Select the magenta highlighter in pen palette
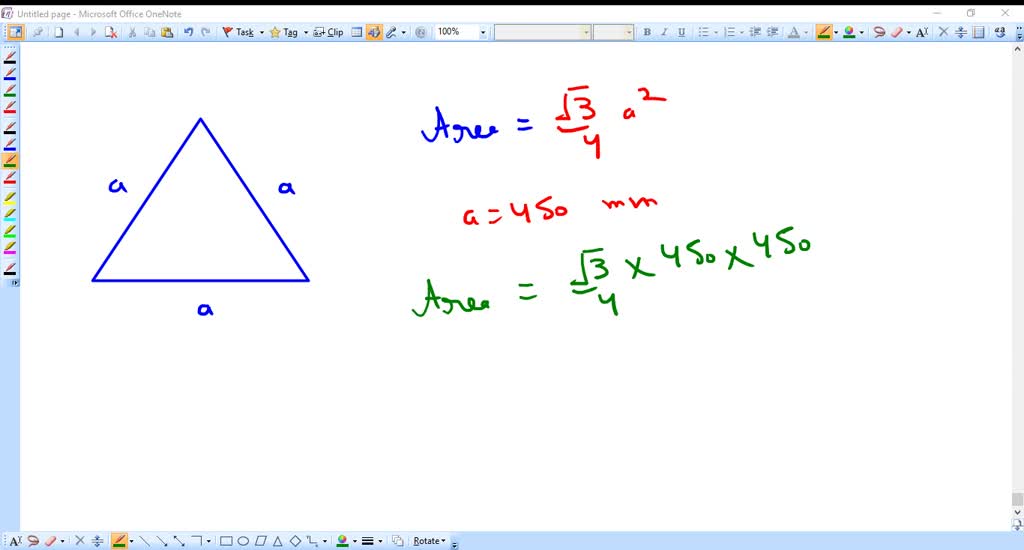The image size is (1024, 550). pyautogui.click(x=10, y=248)
